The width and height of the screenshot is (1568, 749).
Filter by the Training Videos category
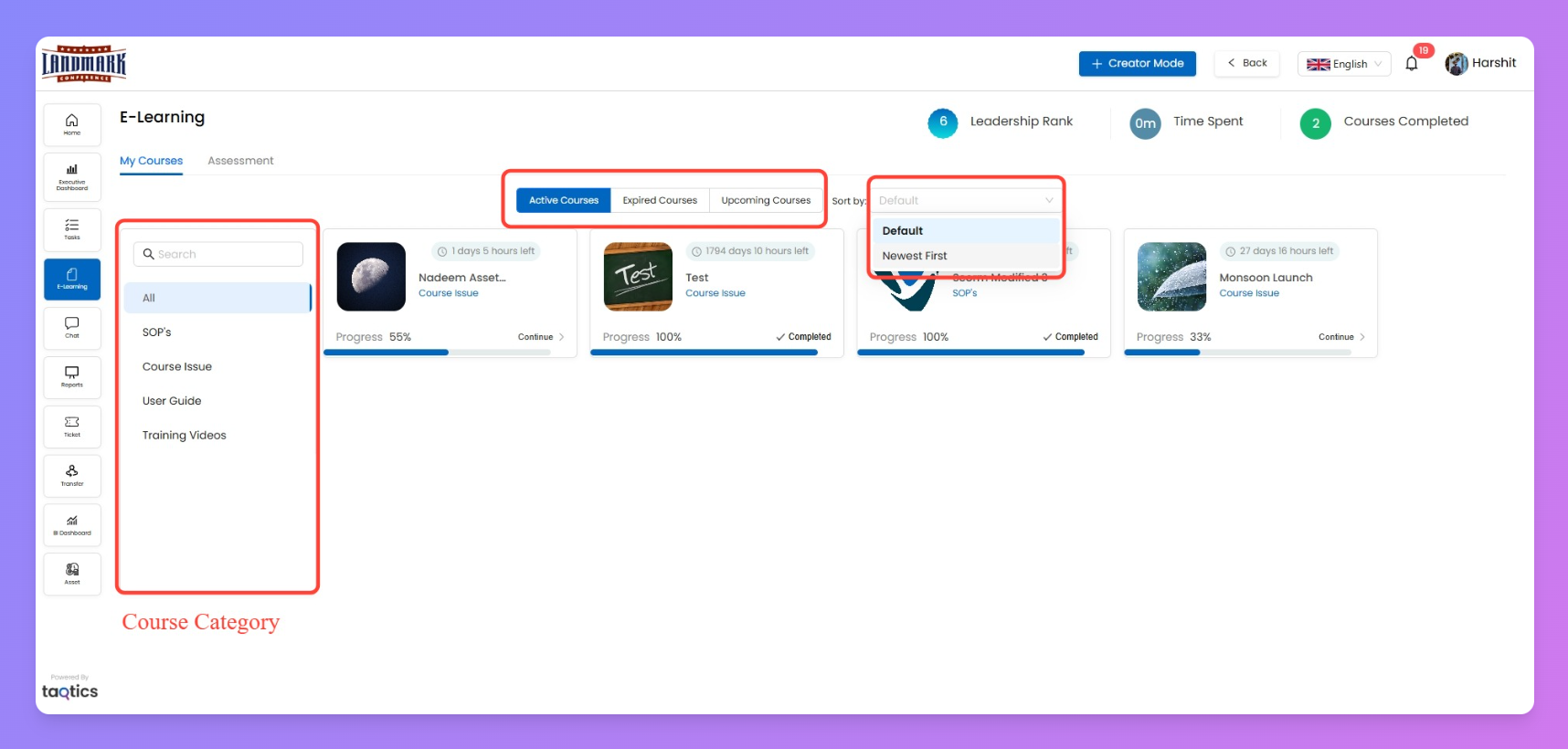[218, 435]
